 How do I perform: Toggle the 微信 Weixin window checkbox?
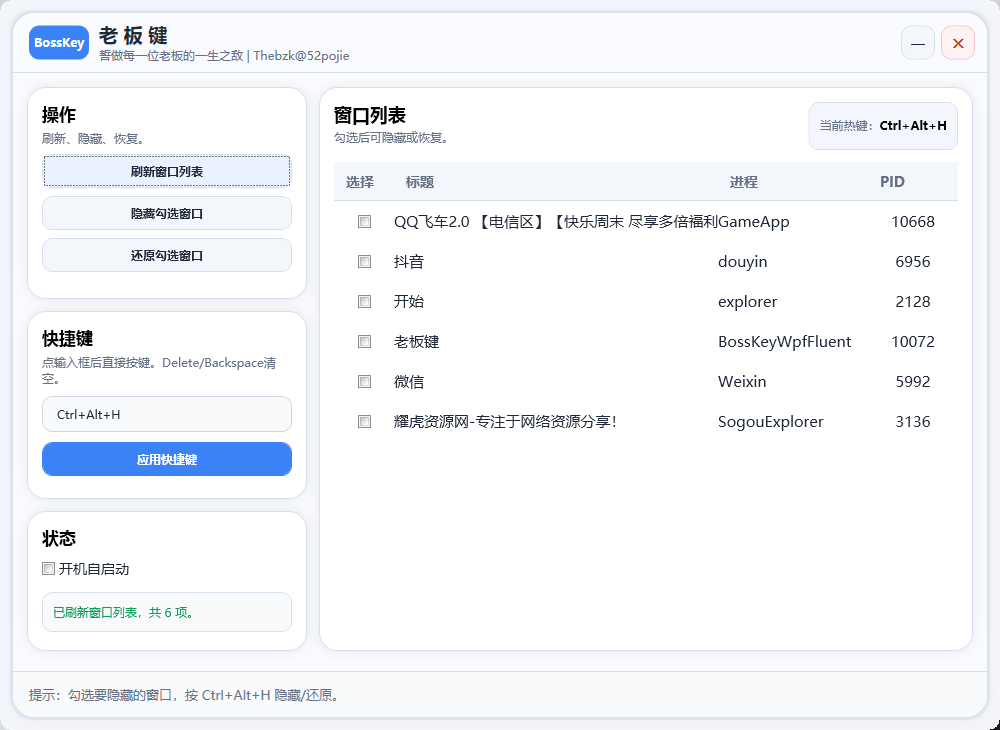pyautogui.click(x=364, y=382)
